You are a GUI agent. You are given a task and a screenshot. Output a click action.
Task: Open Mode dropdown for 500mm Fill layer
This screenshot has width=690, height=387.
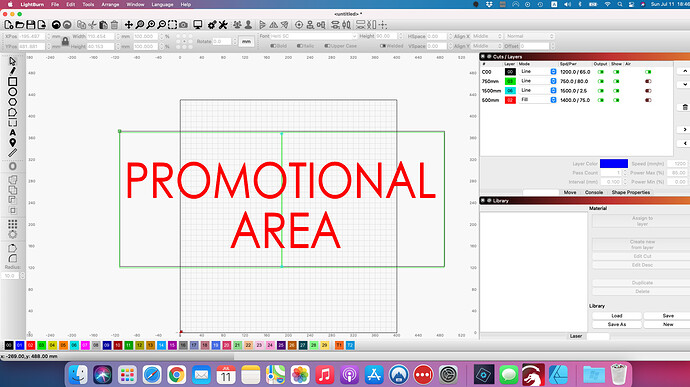click(538, 100)
